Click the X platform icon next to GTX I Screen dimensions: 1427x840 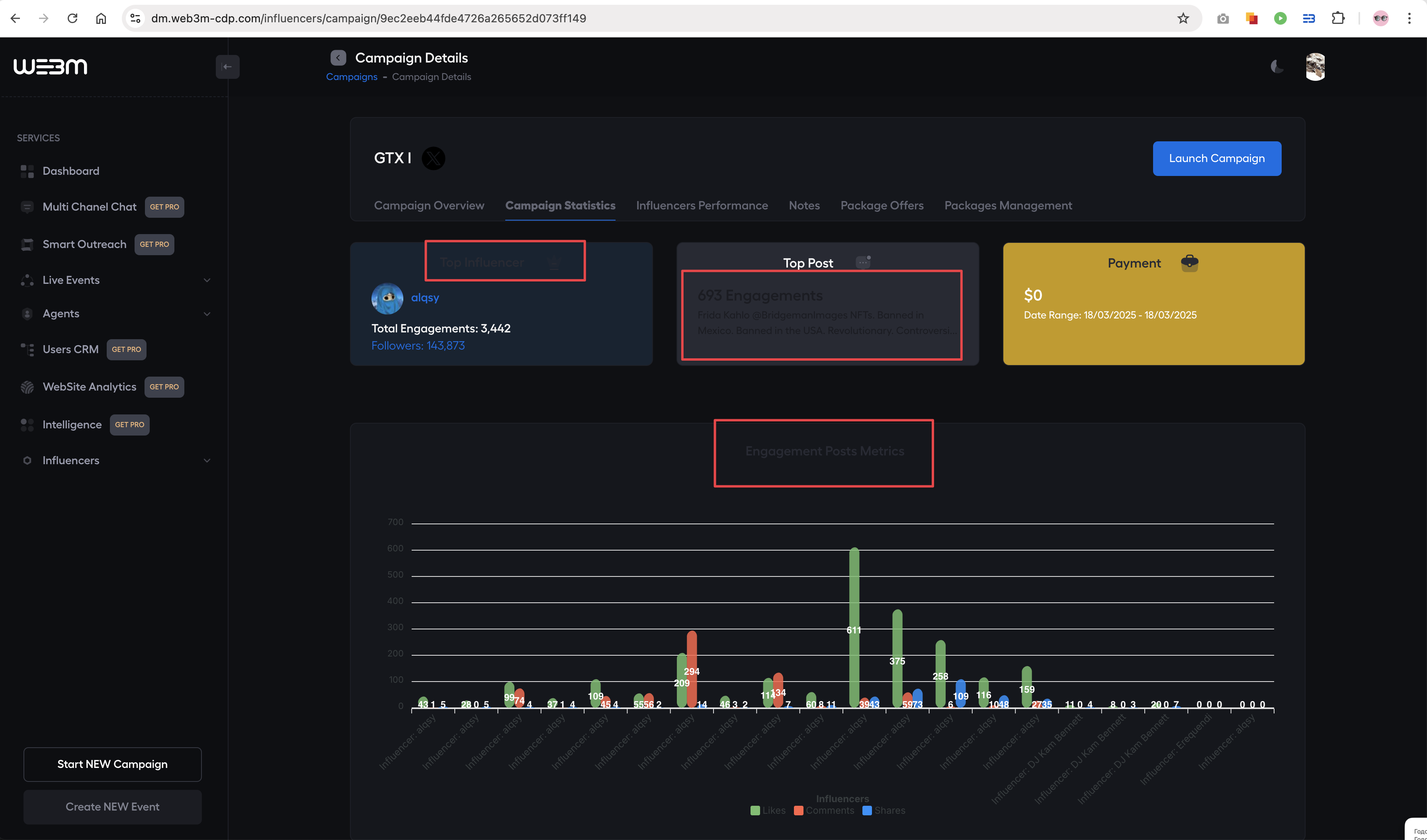tap(433, 158)
